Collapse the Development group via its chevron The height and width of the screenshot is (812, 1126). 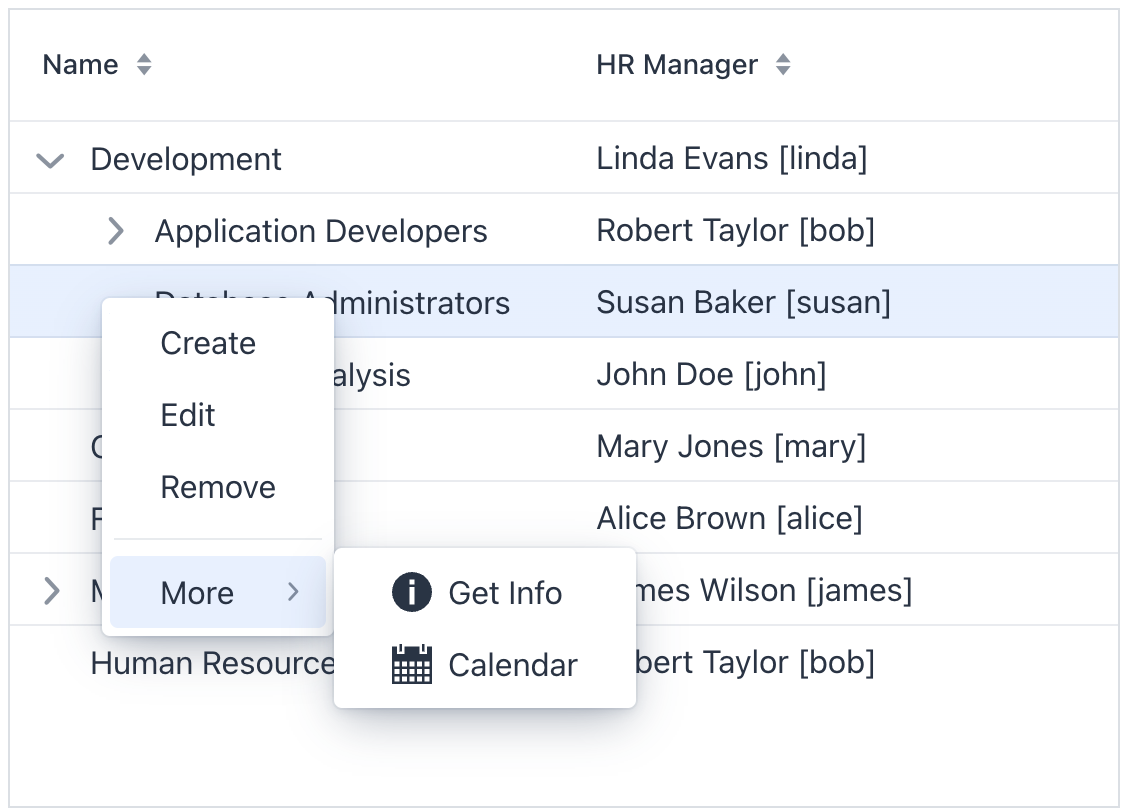(50, 159)
